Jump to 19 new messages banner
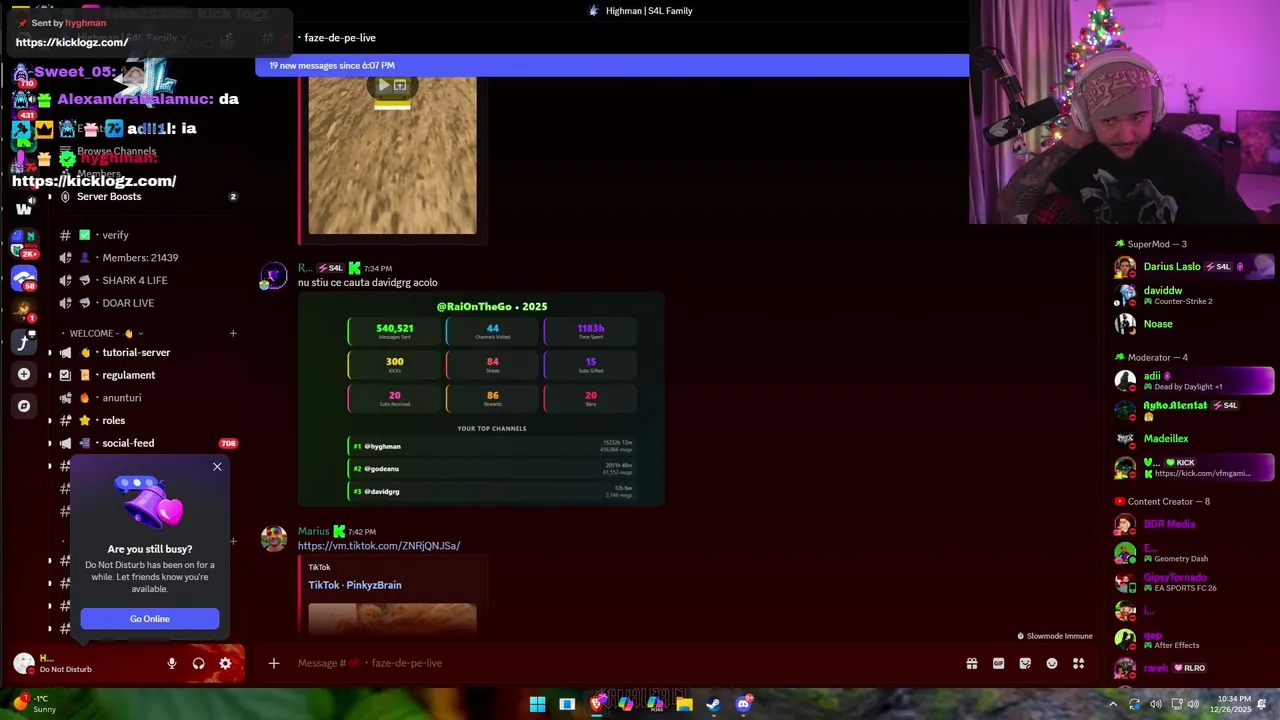Viewport: 1280px width, 720px height. [612, 66]
